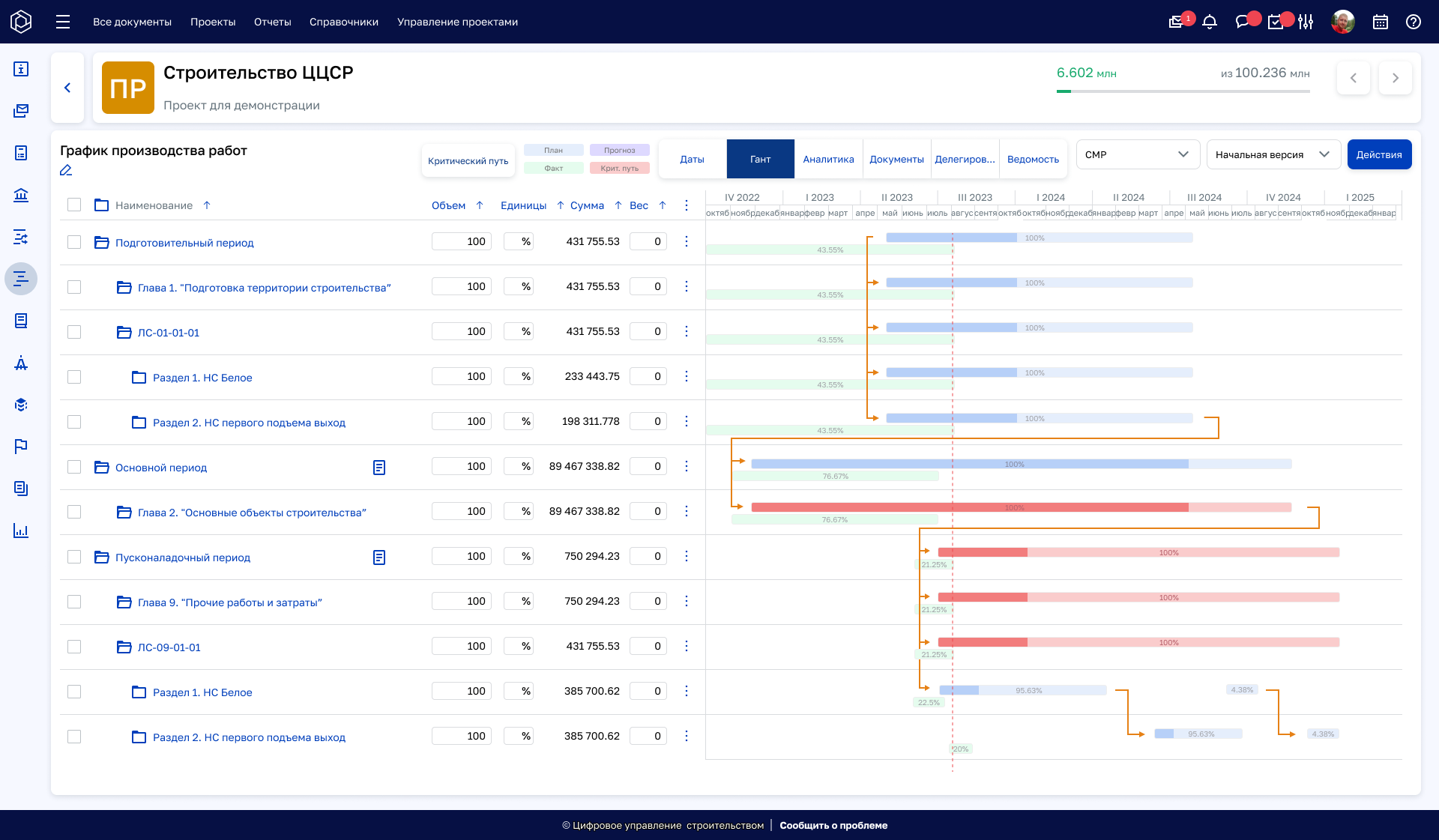This screenshot has height=840, width=1439.
Task: Open the flag icon in left sidebar
Action: coord(21,447)
